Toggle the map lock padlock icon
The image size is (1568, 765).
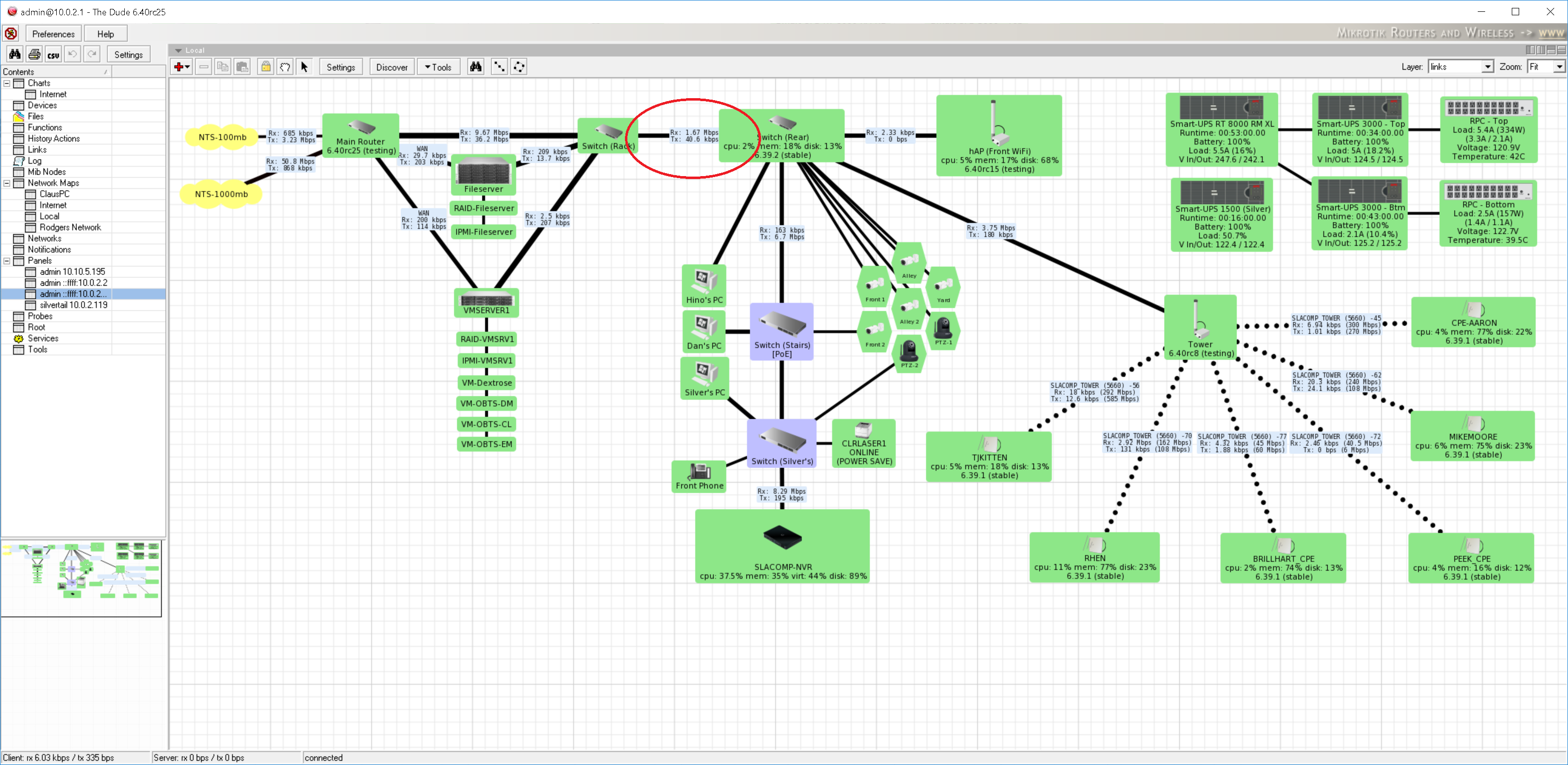click(x=266, y=67)
